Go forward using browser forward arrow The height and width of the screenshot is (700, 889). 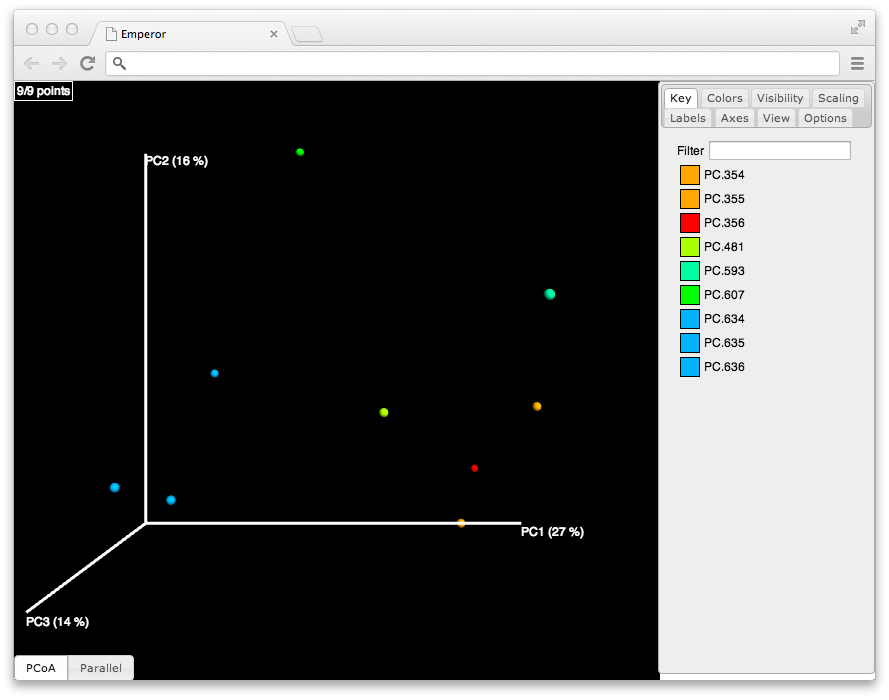59,63
